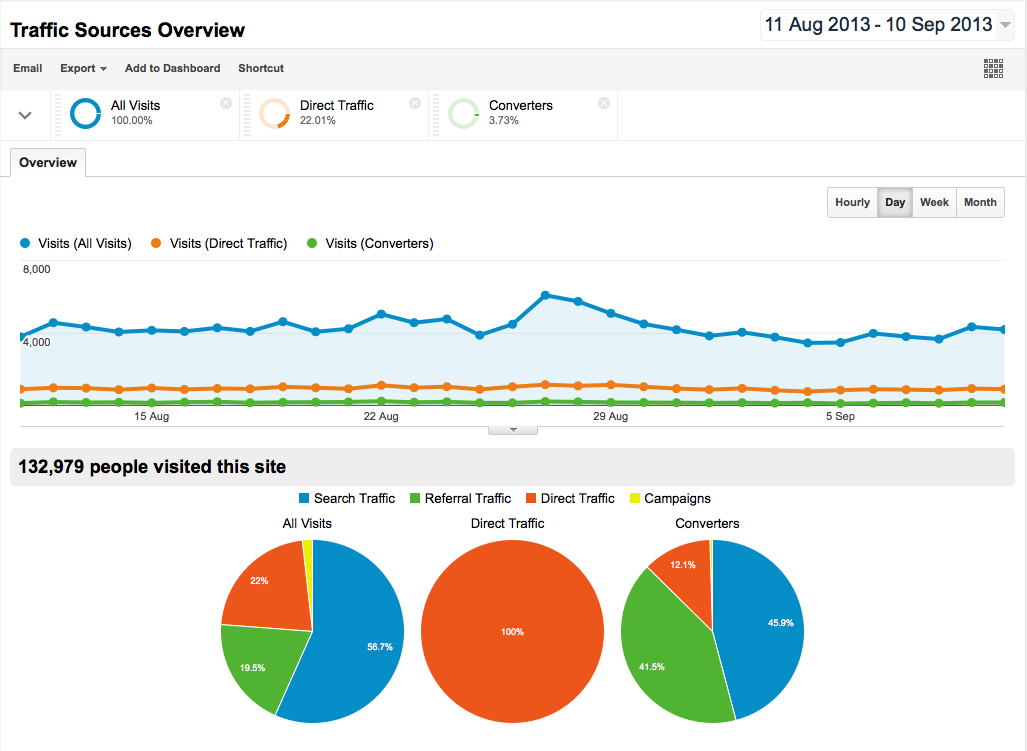Expand the segments panel chevron

[26, 115]
